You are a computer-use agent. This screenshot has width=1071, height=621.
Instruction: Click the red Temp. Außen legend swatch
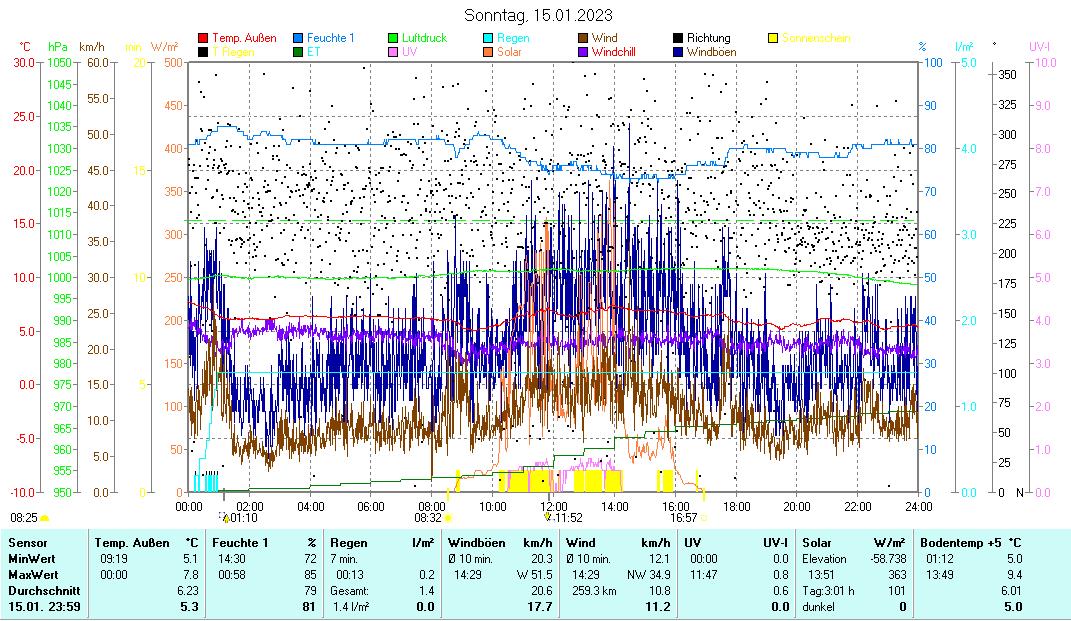(x=204, y=38)
